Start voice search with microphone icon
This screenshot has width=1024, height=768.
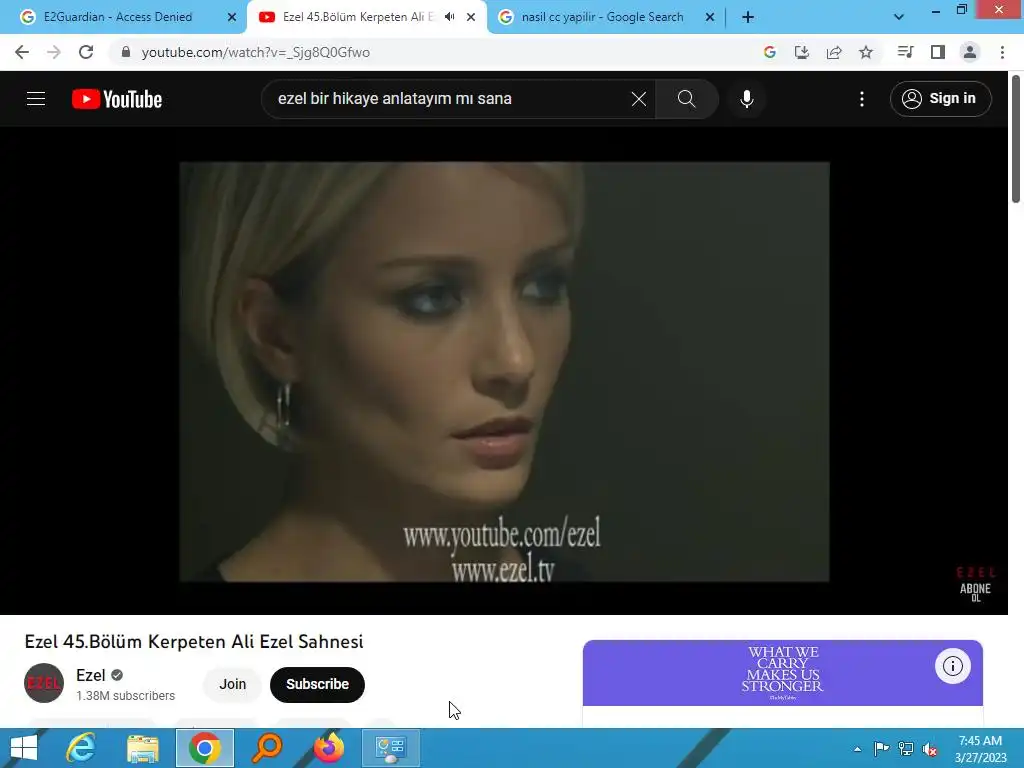(746, 99)
